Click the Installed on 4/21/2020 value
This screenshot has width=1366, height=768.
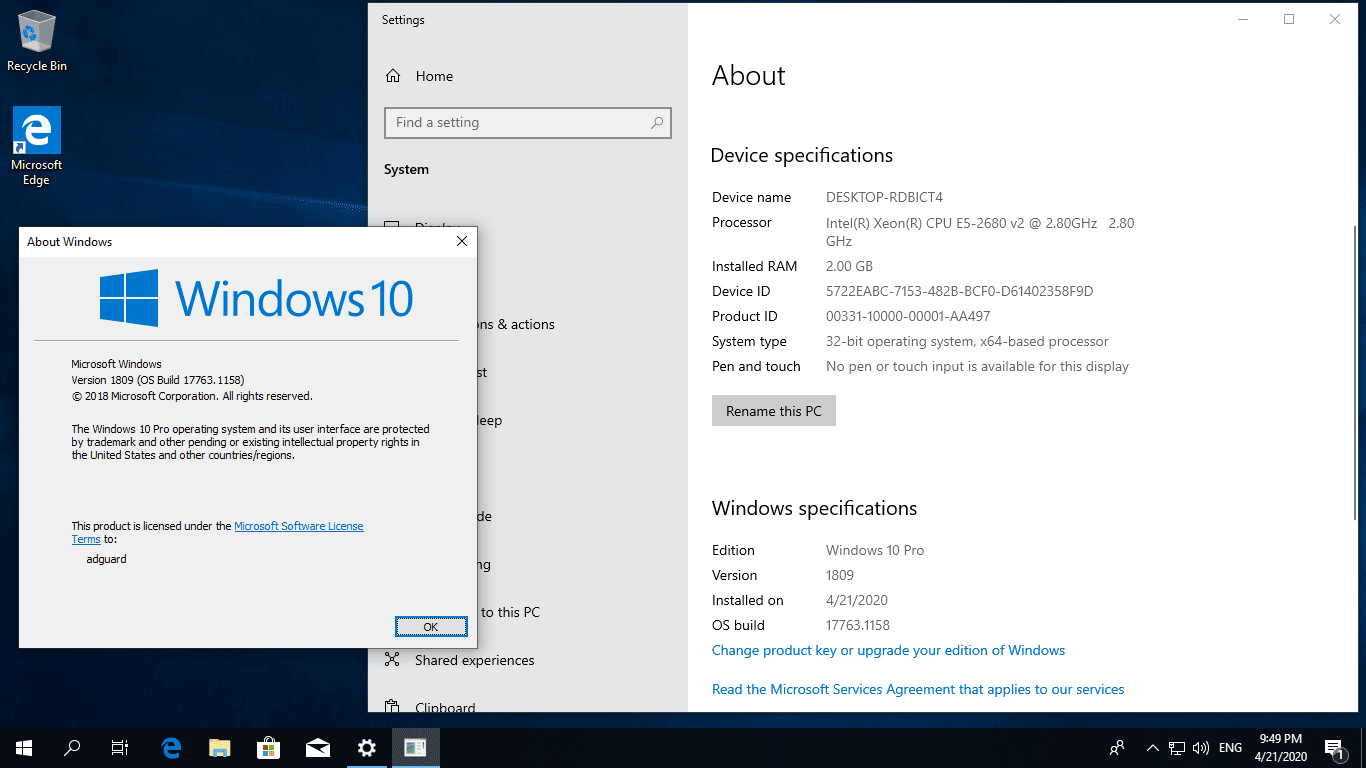click(x=857, y=600)
